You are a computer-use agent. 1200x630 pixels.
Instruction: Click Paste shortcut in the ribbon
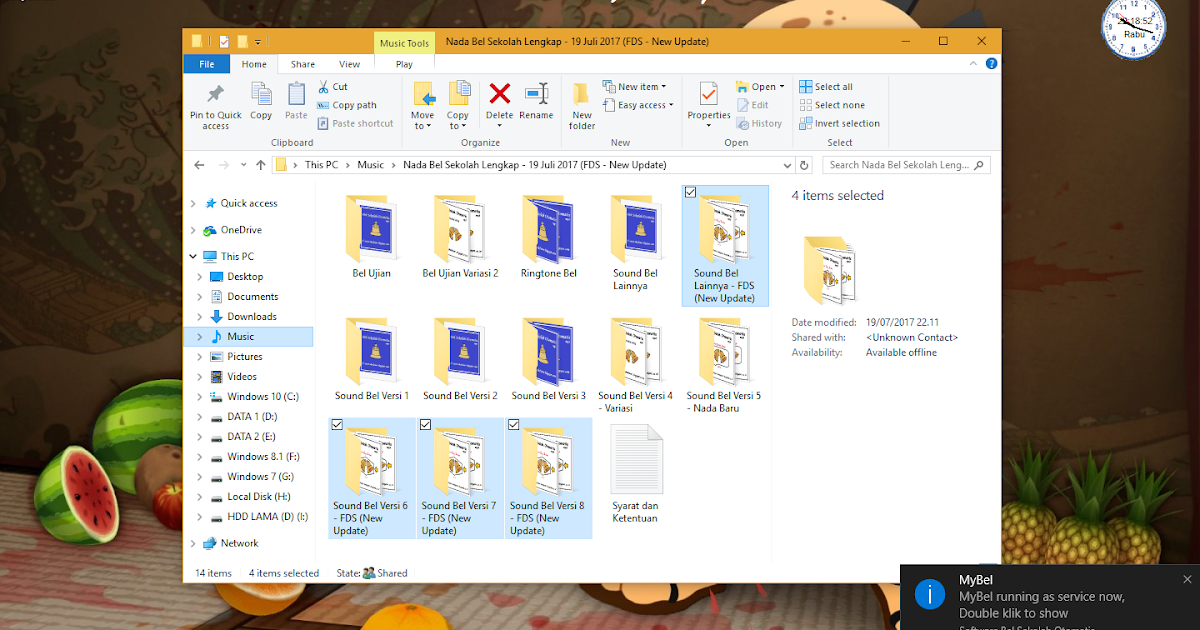(355, 123)
